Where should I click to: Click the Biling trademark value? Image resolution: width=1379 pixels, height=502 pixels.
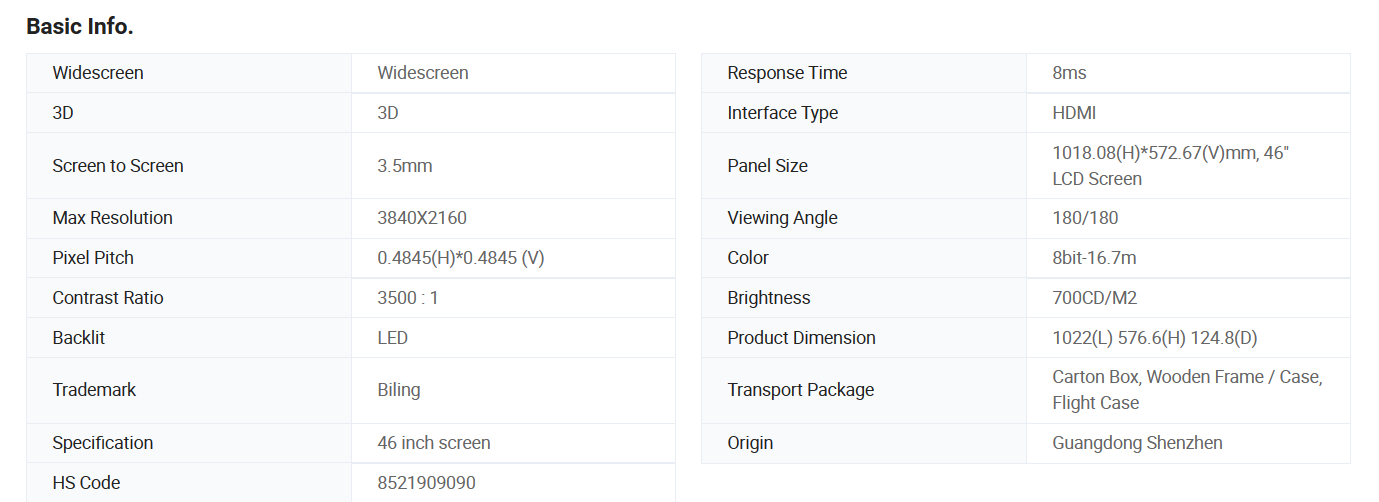pos(399,390)
